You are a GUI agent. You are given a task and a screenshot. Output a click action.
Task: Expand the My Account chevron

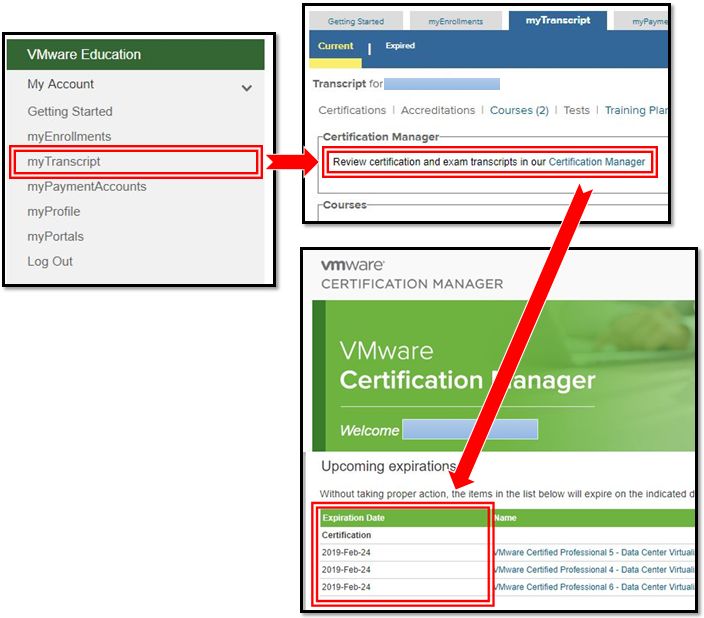(x=246, y=88)
